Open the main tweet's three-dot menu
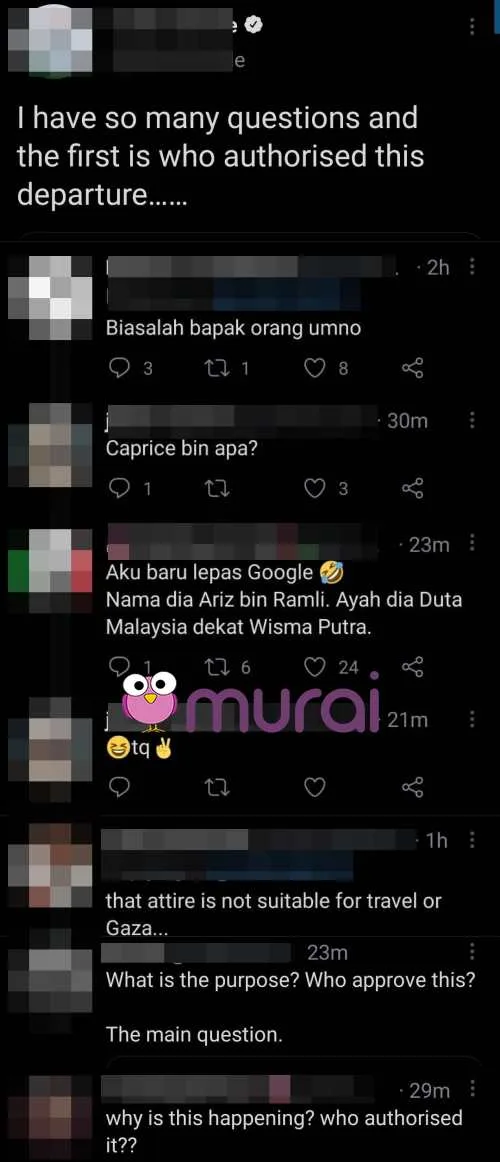500x1162 pixels. [x=473, y=27]
